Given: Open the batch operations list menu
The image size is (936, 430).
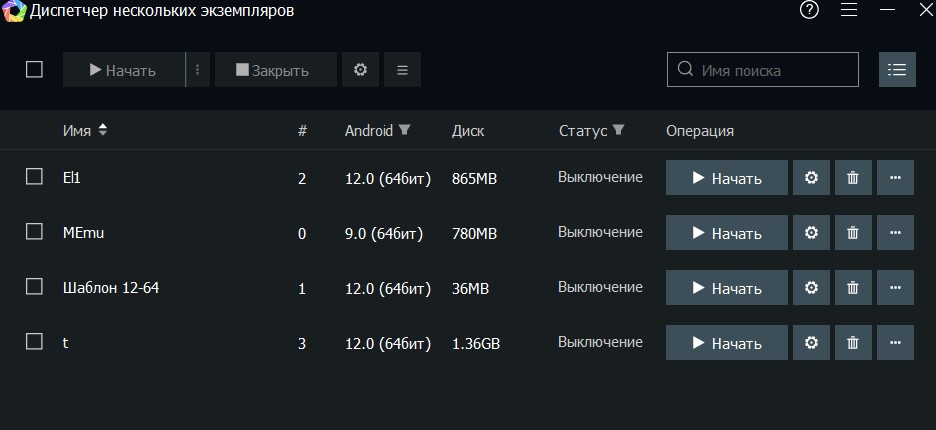Looking at the screenshot, I should pyautogui.click(x=402, y=70).
